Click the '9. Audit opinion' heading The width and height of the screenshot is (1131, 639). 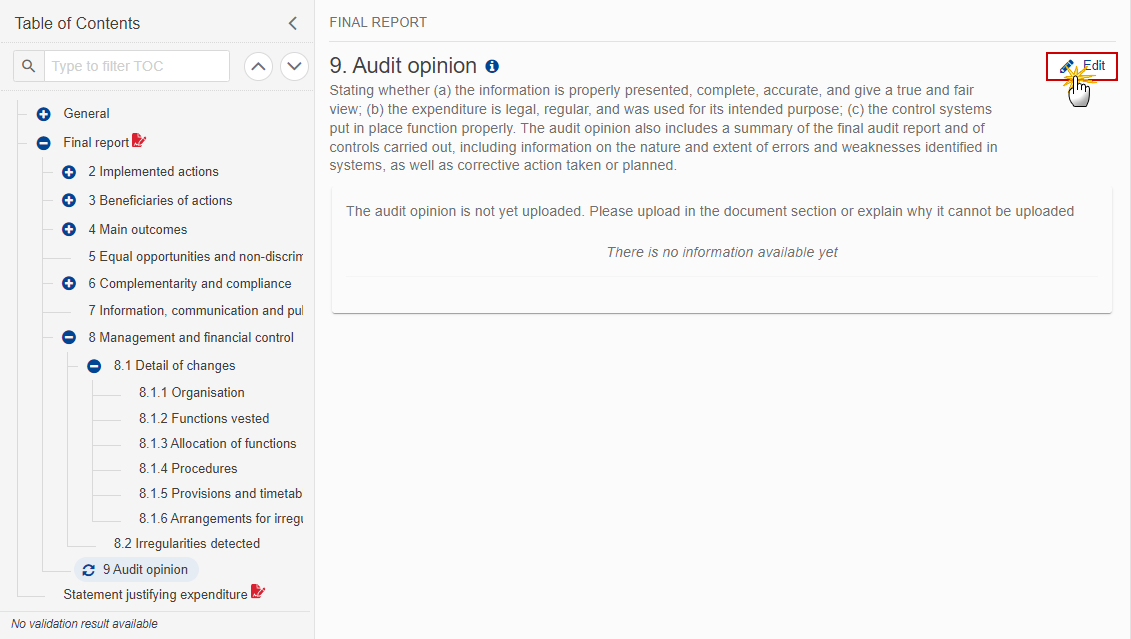coord(402,66)
